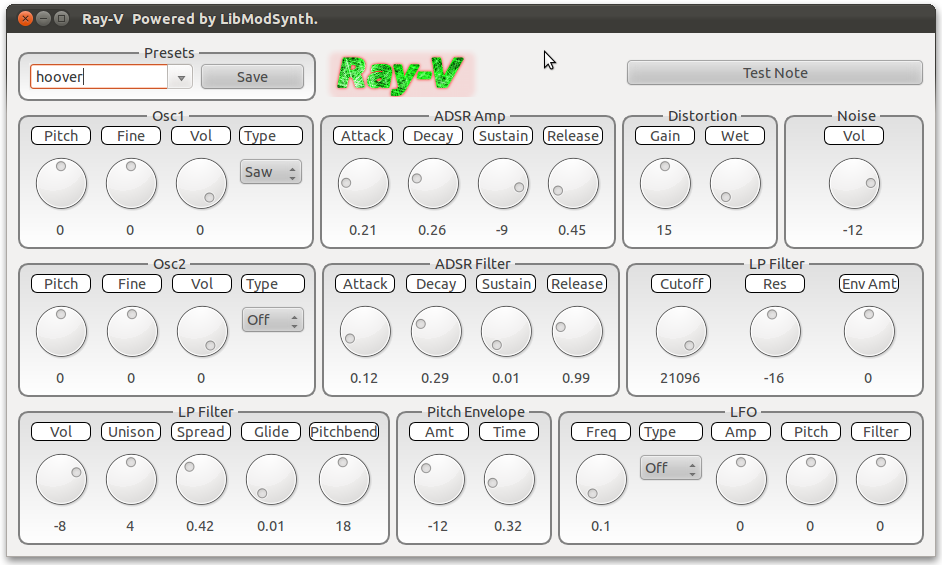The width and height of the screenshot is (942, 565).
Task: Click the Pitch Envelope Time knob
Action: pyautogui.click(x=509, y=480)
